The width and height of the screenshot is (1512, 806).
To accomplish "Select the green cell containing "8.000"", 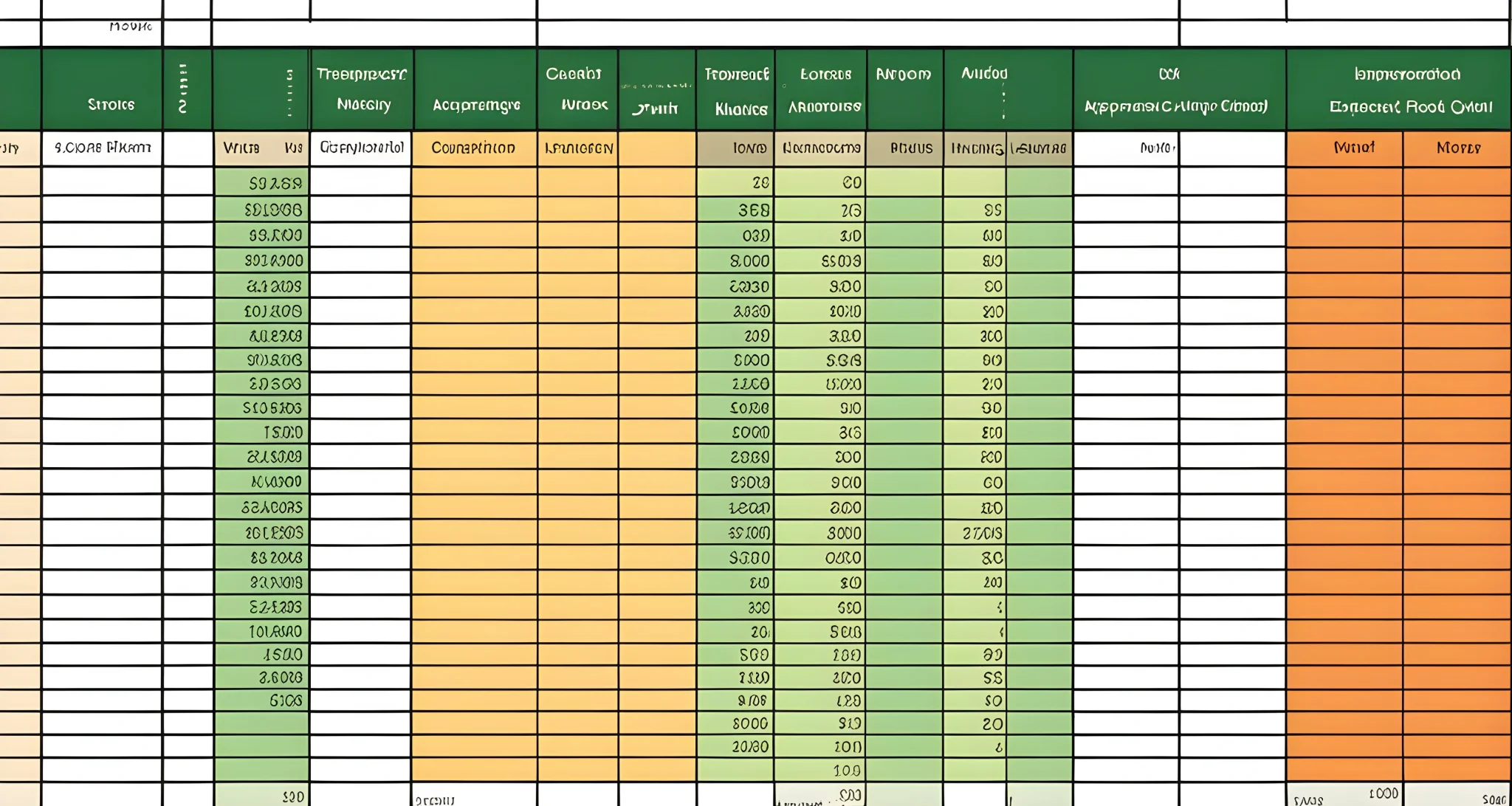I will [x=736, y=261].
